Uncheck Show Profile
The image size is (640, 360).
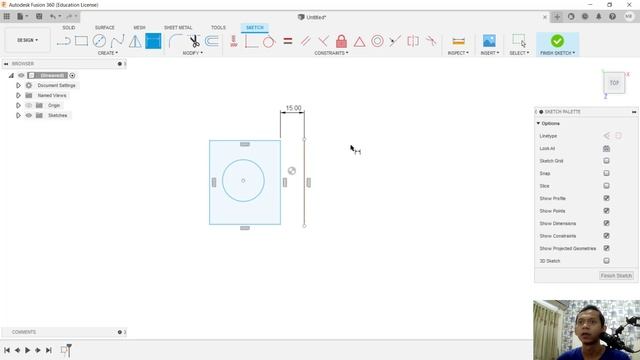click(x=606, y=198)
